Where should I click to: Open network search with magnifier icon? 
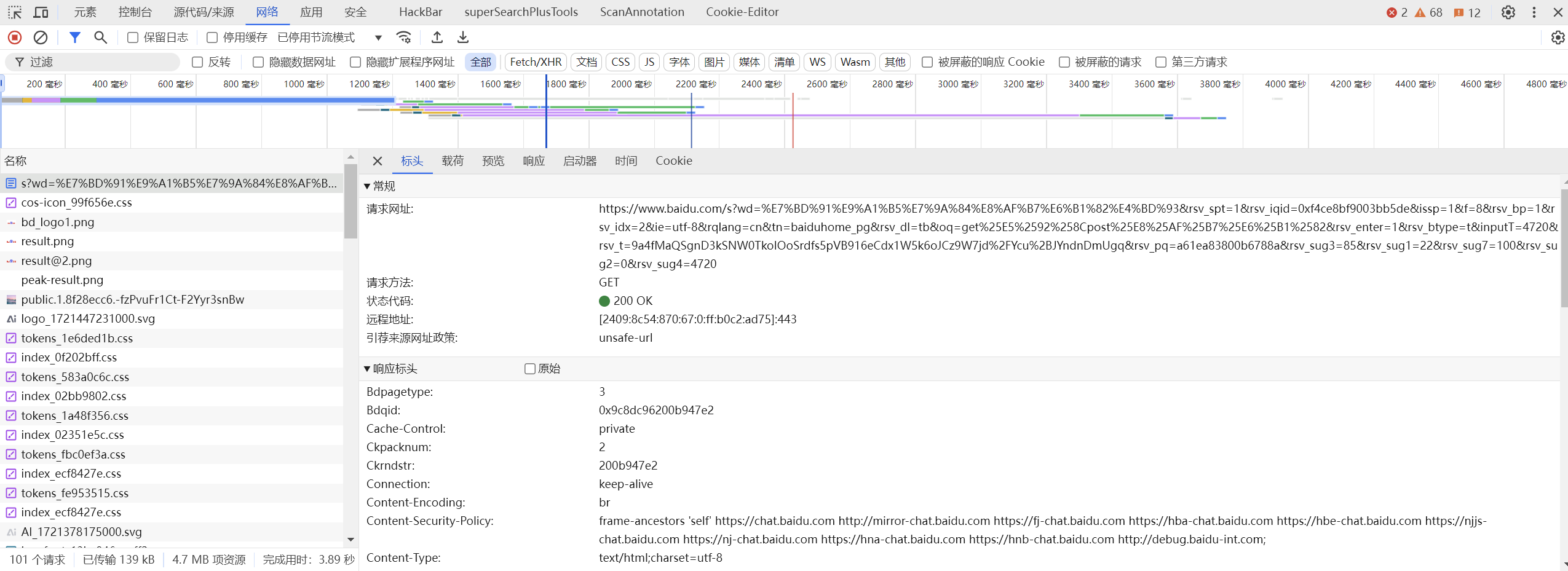[100, 37]
